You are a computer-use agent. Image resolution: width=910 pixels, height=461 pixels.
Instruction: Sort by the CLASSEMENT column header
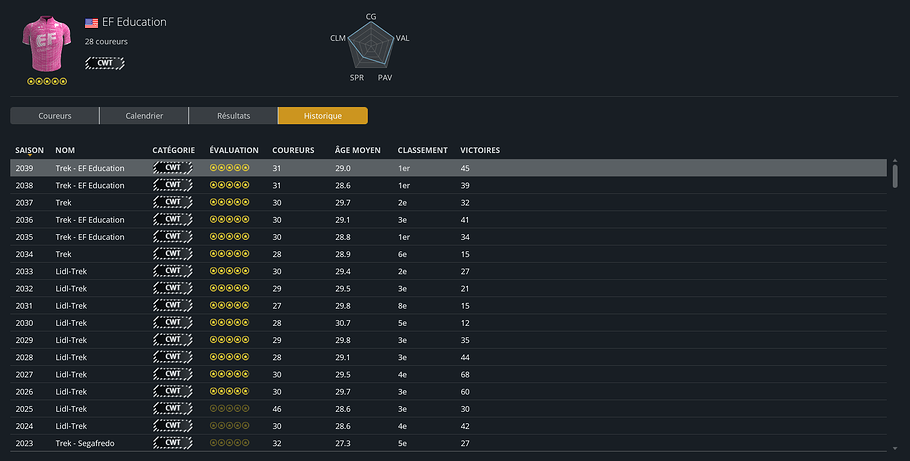tap(422, 150)
